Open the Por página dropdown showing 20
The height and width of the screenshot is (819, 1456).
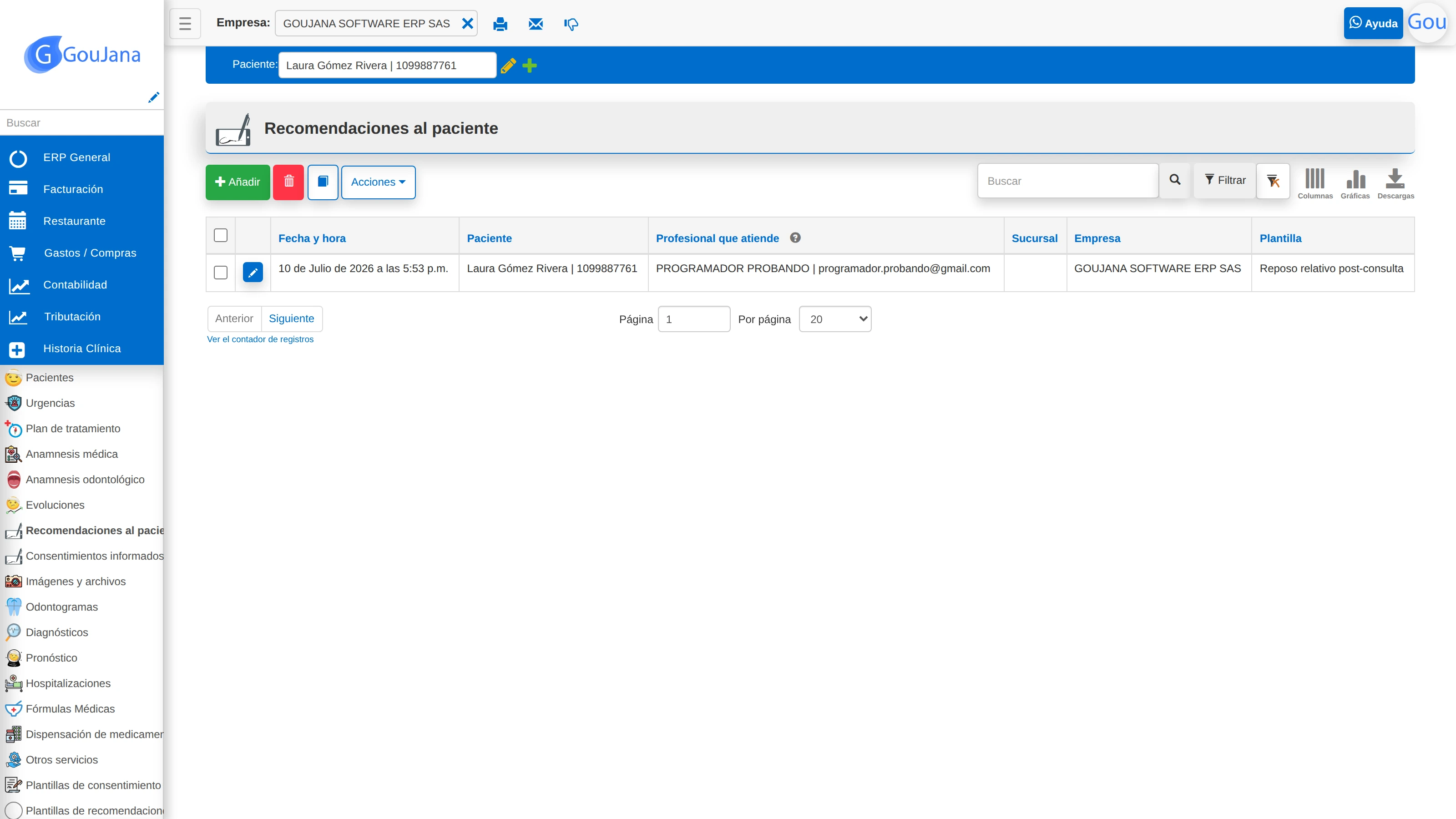[x=835, y=319]
